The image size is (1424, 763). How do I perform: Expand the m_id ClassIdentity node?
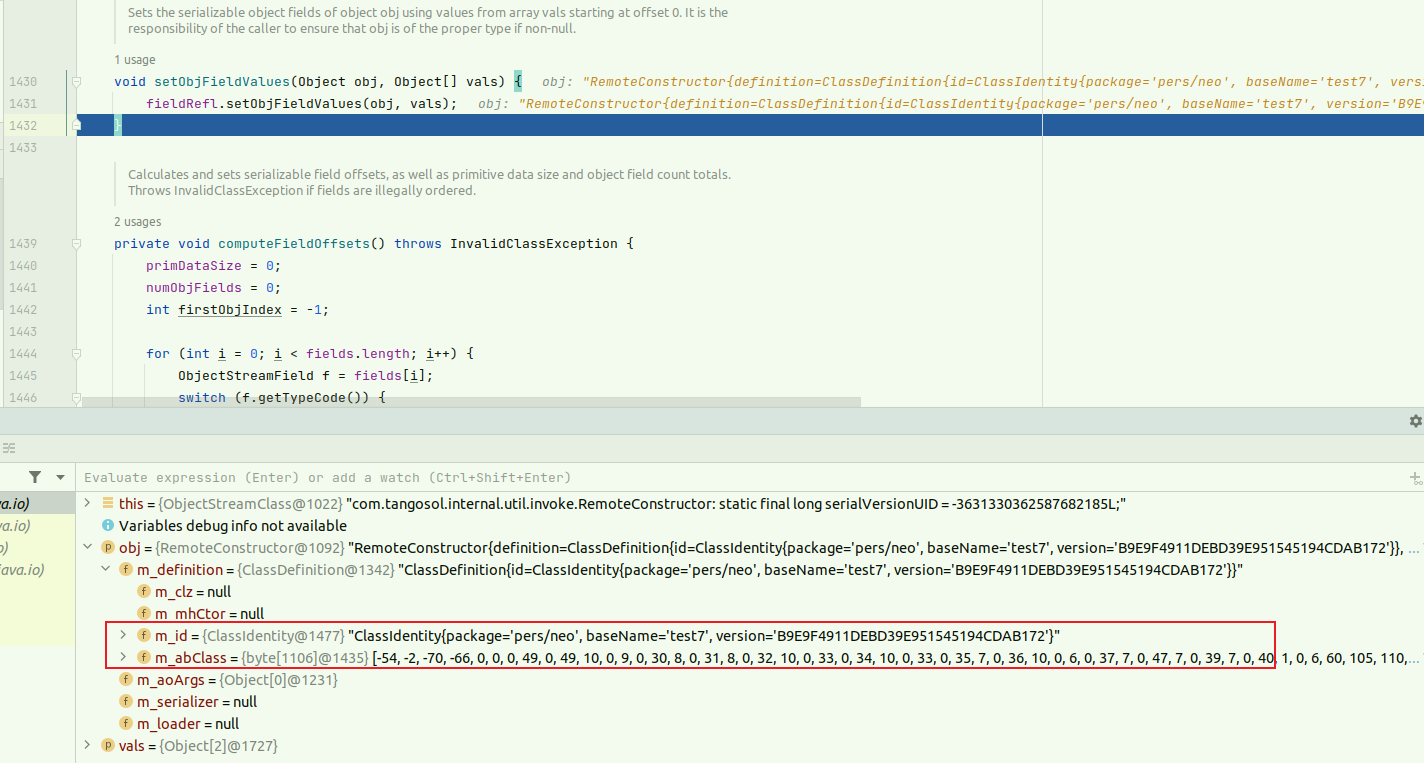click(x=123, y=635)
